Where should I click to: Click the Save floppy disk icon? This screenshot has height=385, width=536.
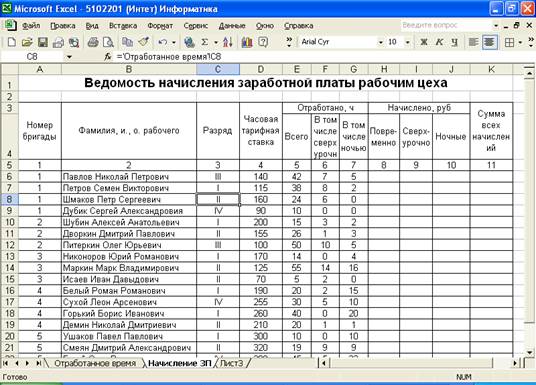[x=43, y=42]
